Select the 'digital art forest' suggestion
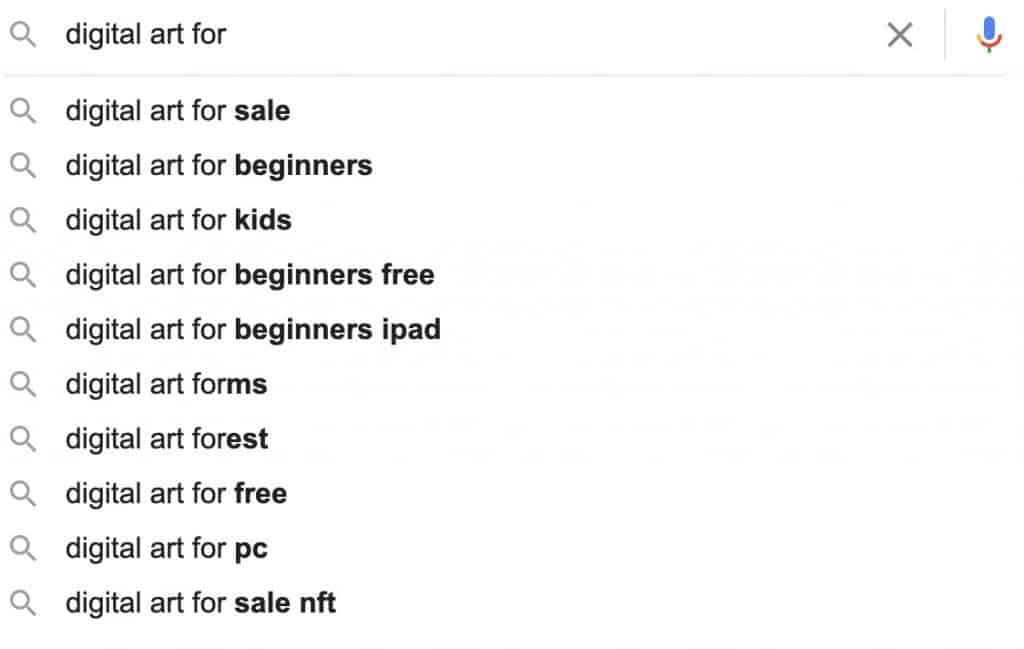This screenshot has width=1024, height=649. coord(167,438)
